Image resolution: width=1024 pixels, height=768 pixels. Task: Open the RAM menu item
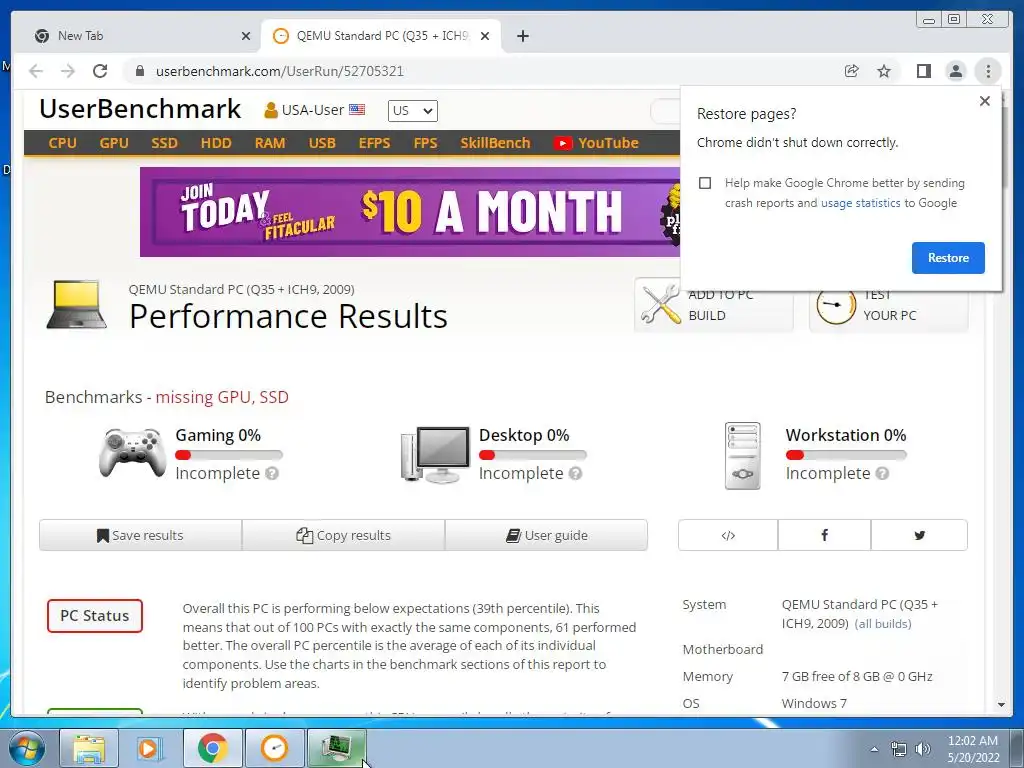[x=270, y=143]
